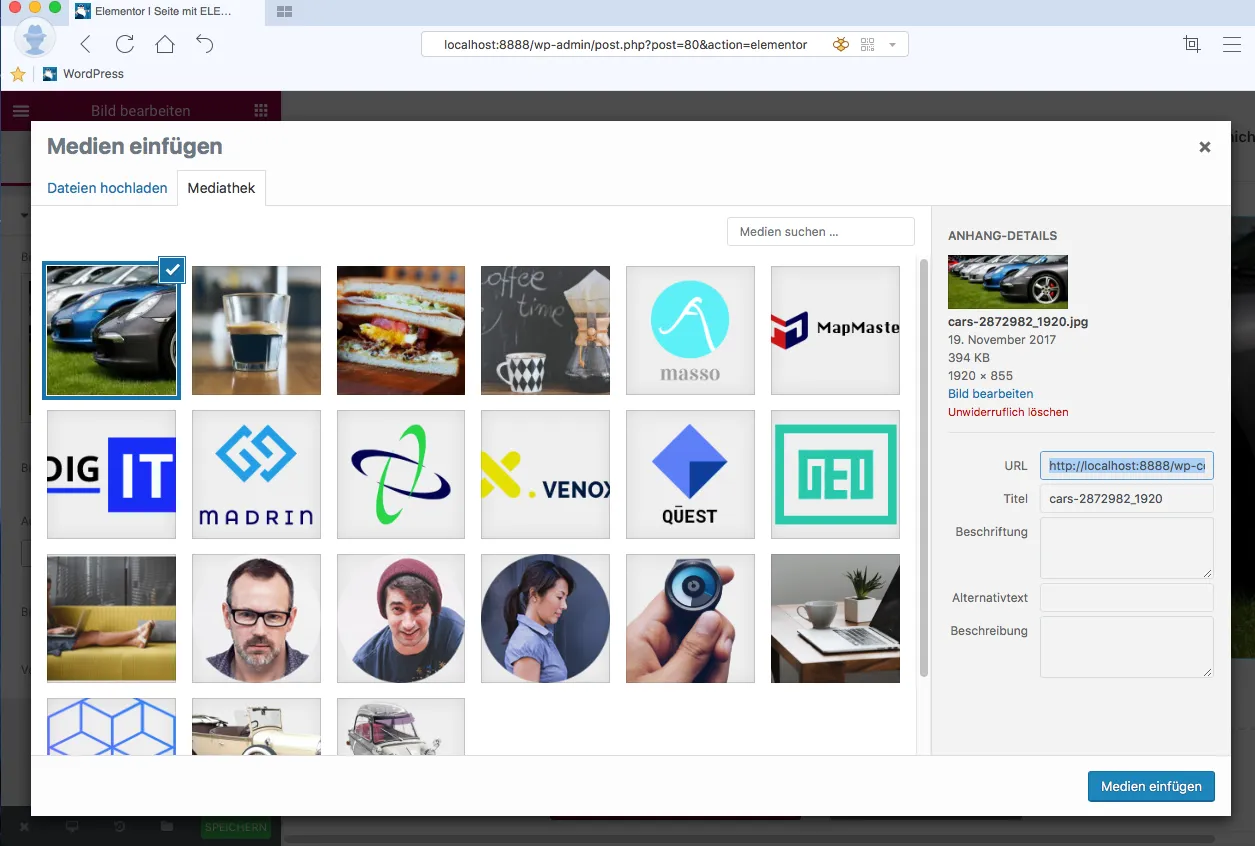Open the WordPress bookmark
Viewport: 1255px width, 846px height.
pyautogui.click(x=84, y=74)
